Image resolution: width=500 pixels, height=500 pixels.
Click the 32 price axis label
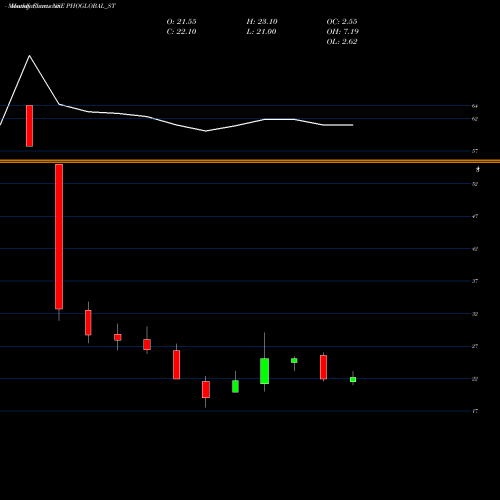(475, 314)
